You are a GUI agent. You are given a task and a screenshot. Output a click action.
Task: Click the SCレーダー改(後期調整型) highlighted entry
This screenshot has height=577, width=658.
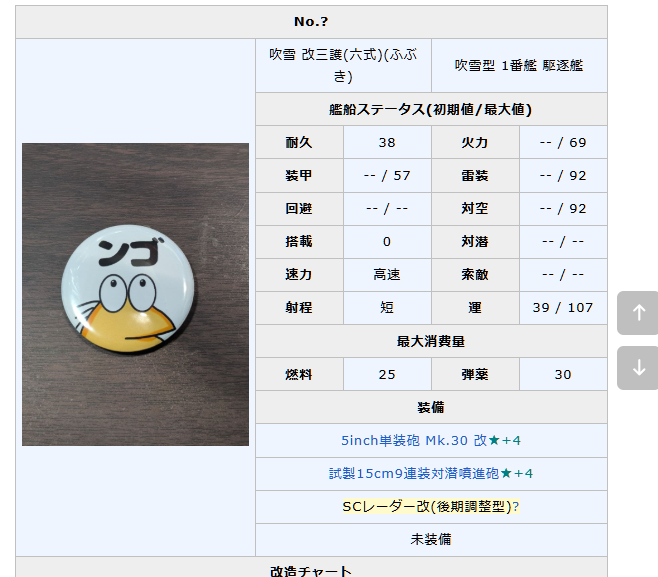click(430, 507)
